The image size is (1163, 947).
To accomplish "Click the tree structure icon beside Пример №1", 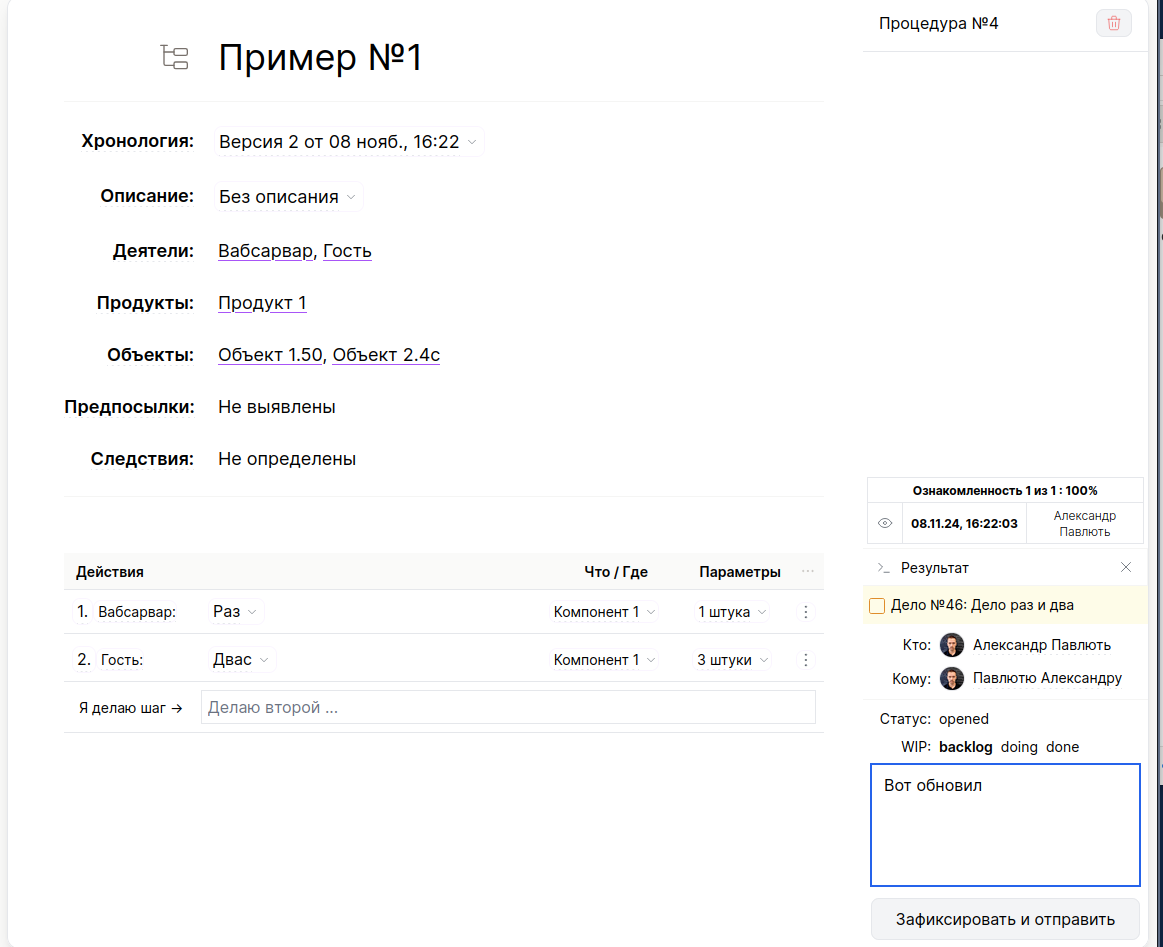I will [x=175, y=58].
